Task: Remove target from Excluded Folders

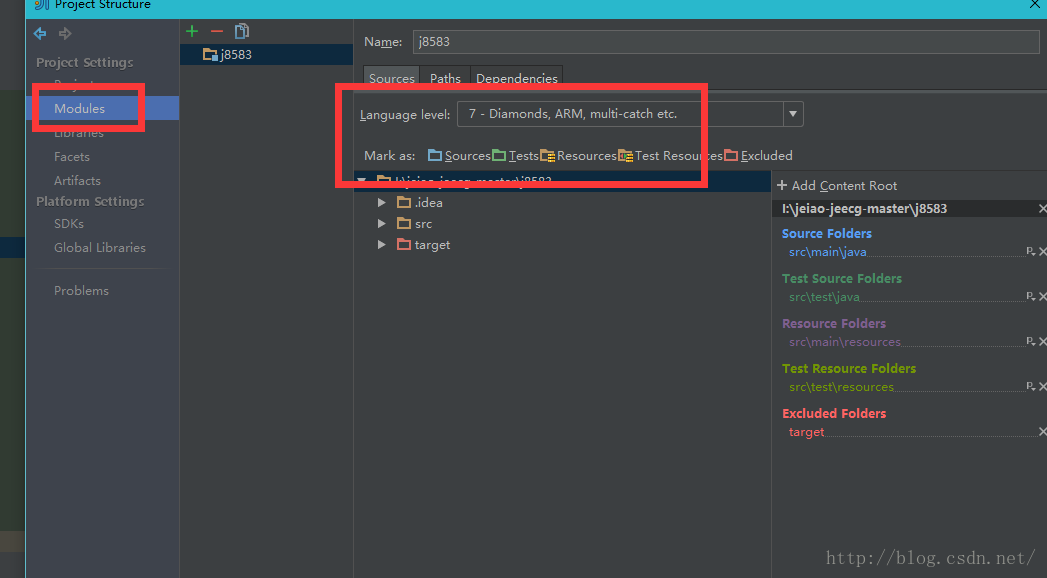Action: click(x=1042, y=432)
